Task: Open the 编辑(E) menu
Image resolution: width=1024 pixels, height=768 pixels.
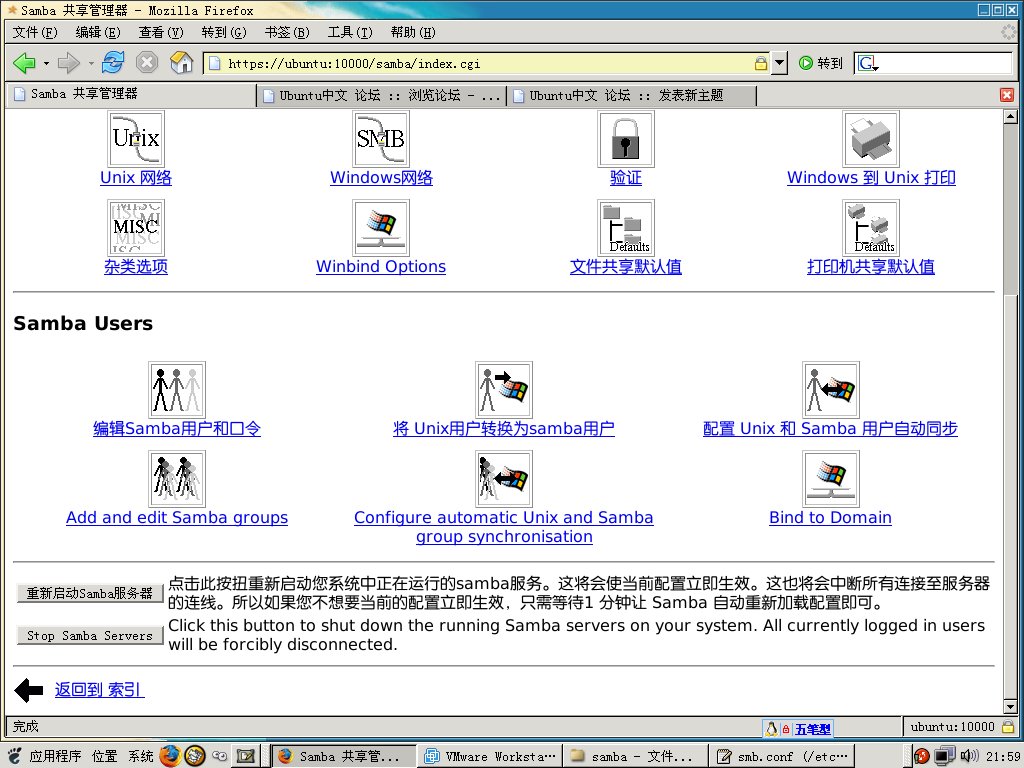Action: (98, 32)
